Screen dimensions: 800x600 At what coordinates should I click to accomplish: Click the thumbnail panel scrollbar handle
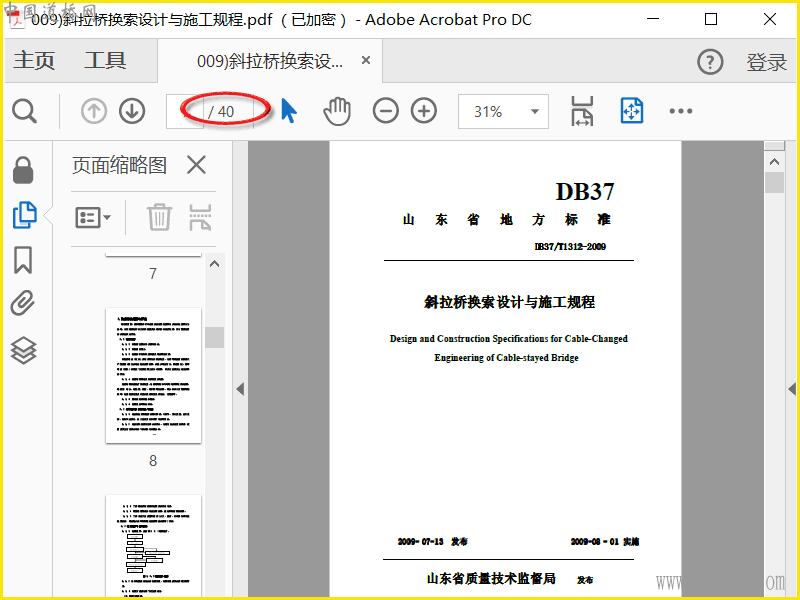click(x=214, y=337)
